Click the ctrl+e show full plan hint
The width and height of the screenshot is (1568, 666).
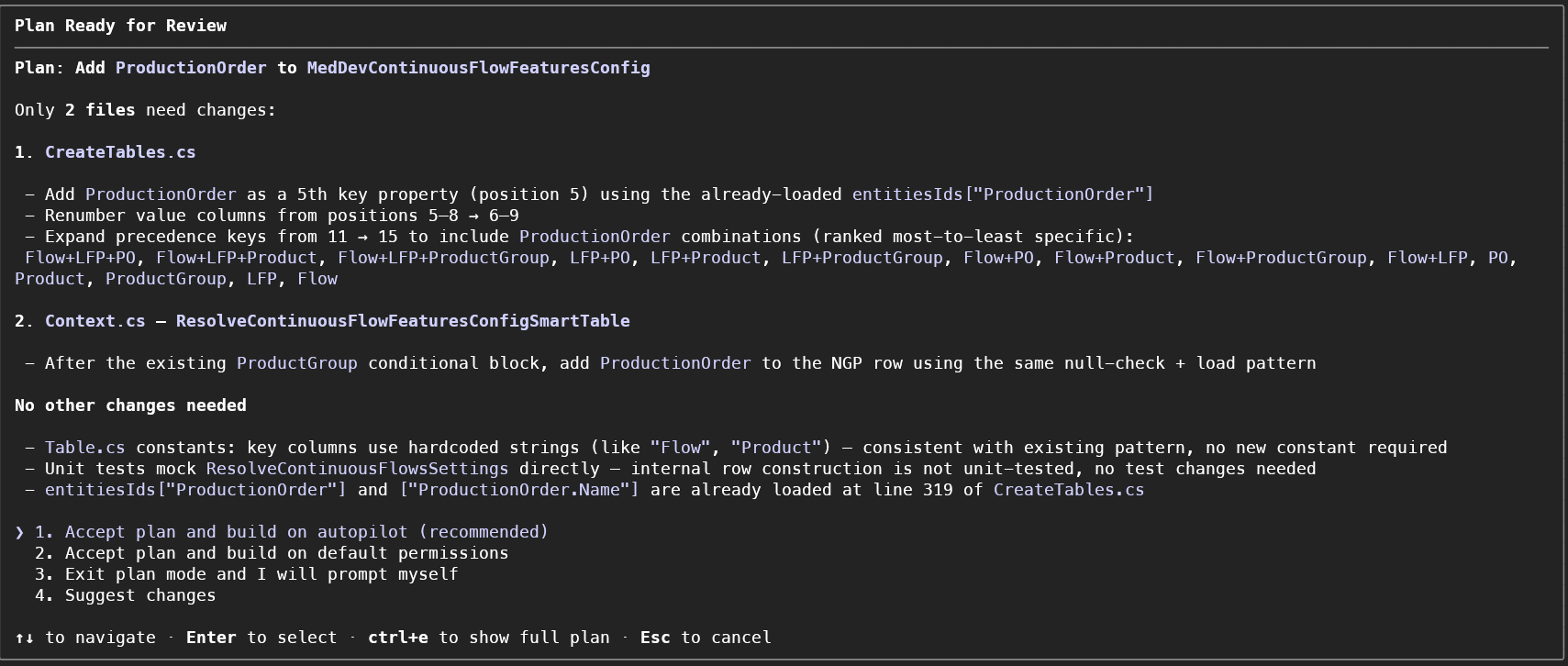[x=488, y=638]
